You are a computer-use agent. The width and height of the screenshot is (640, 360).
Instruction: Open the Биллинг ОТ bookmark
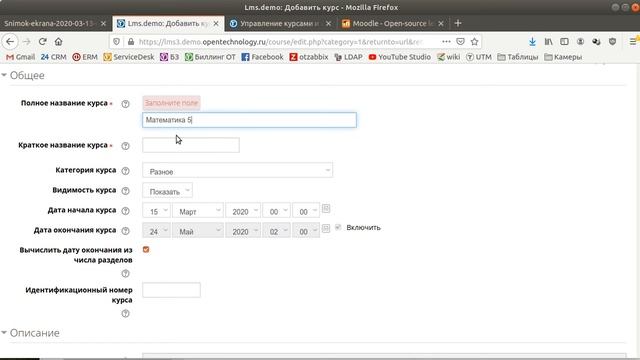click(210, 57)
